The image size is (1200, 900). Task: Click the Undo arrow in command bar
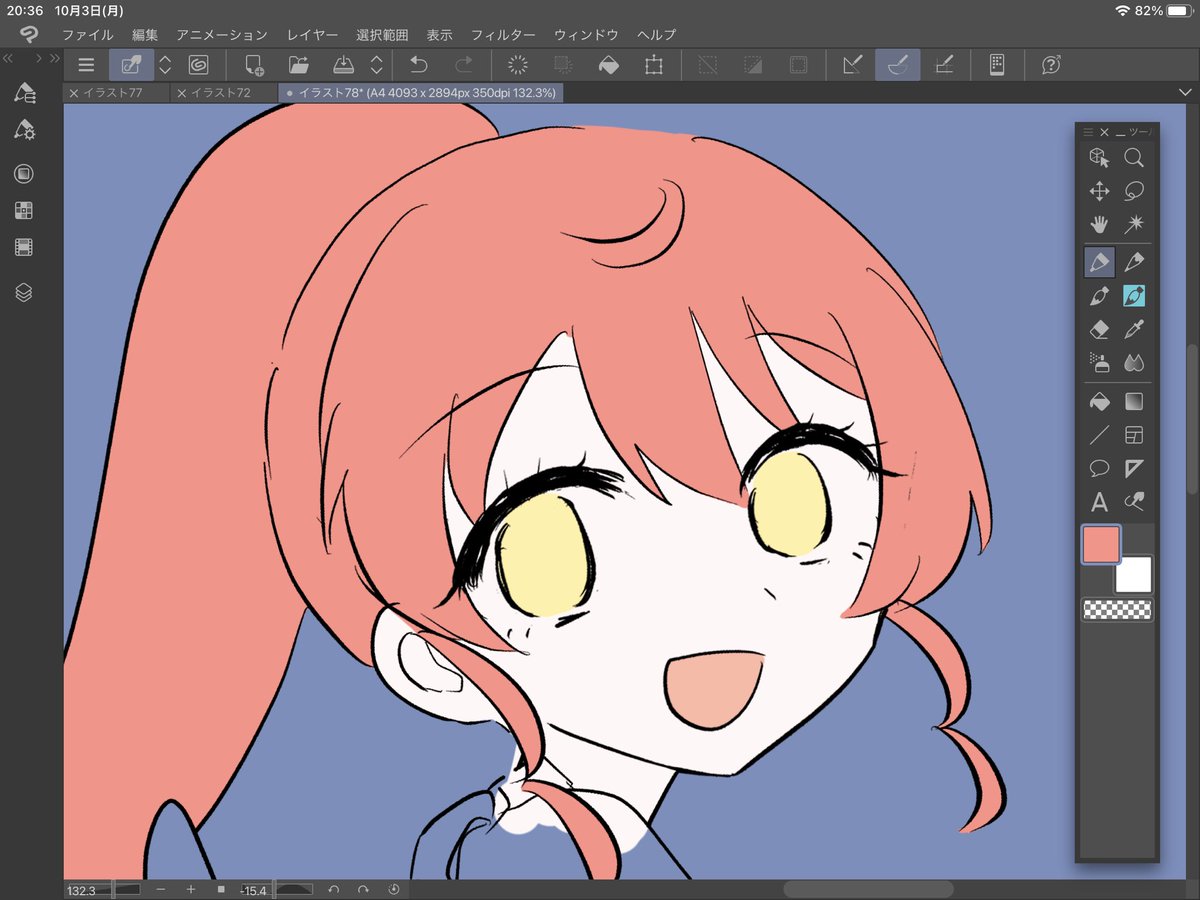click(x=419, y=65)
